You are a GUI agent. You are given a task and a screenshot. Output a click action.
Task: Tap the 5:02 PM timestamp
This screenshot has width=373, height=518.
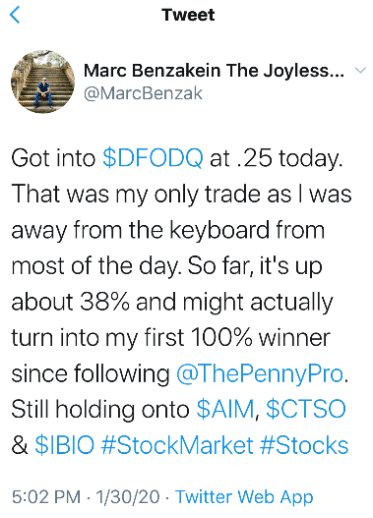coord(46,497)
